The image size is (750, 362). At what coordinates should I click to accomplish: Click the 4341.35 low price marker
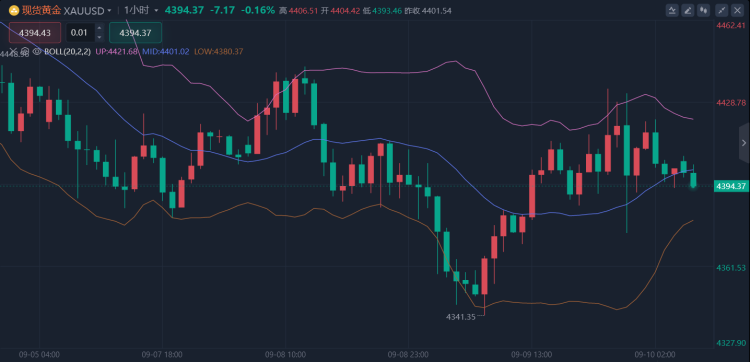click(x=461, y=317)
